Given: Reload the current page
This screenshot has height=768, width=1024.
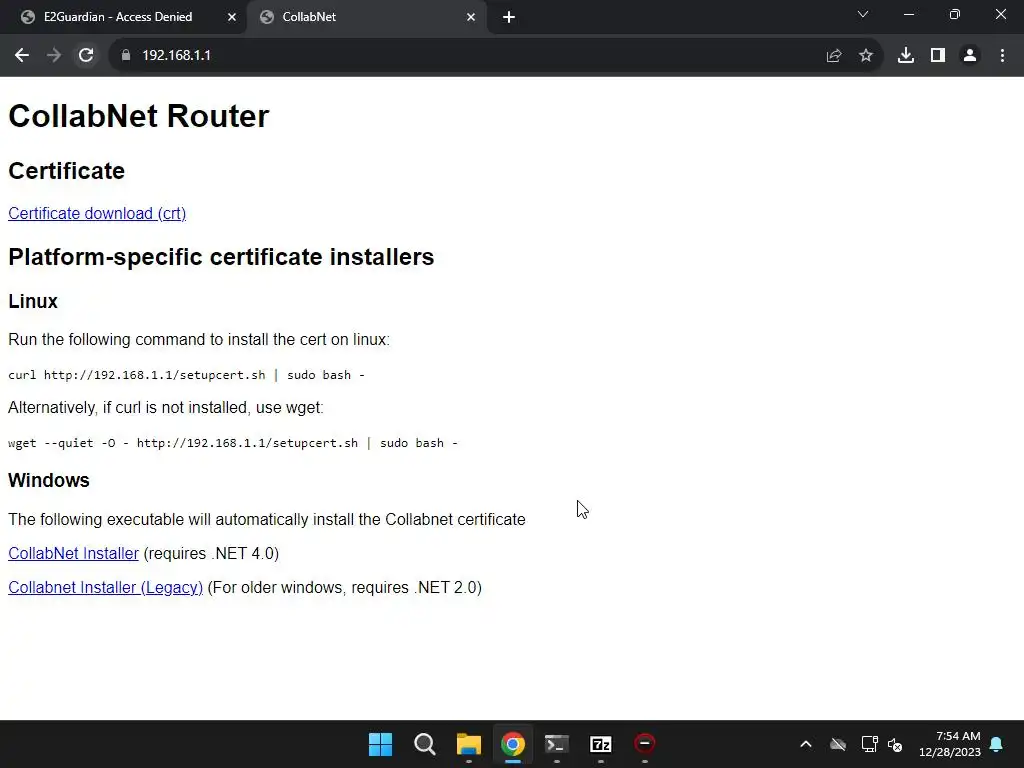Looking at the screenshot, I should click(x=86, y=56).
